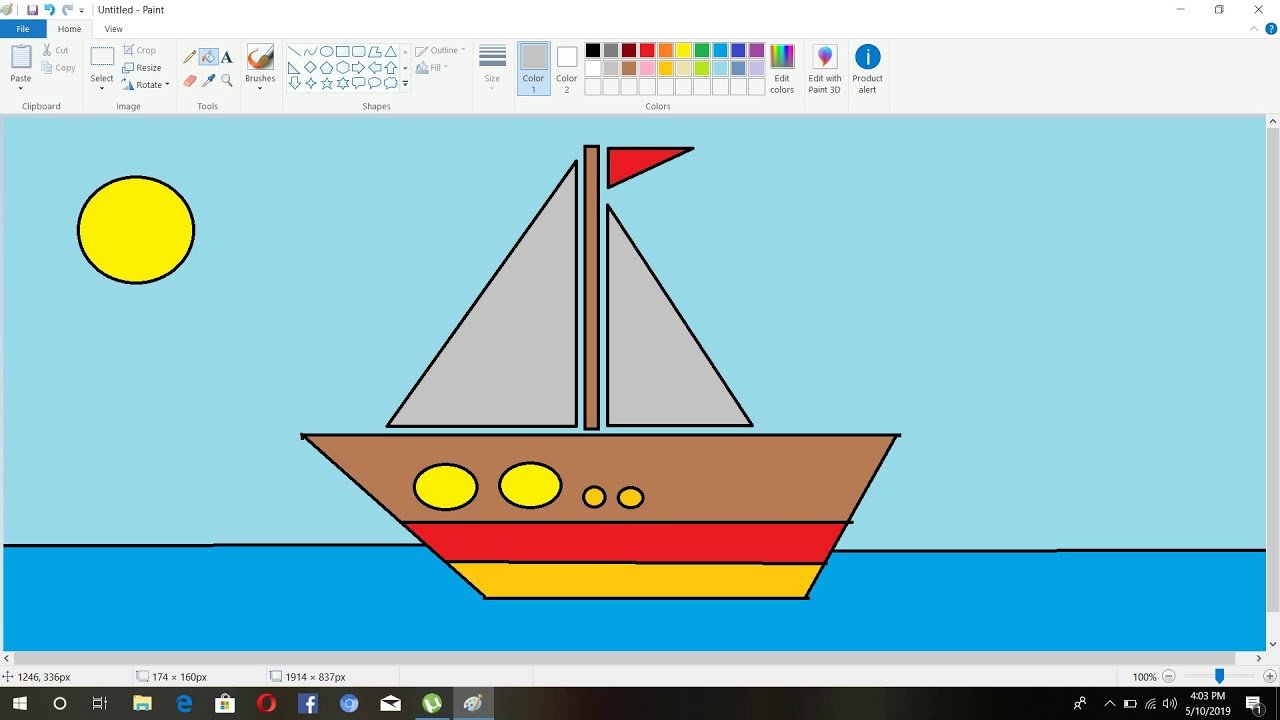Open Edit colors dialog

pyautogui.click(x=782, y=68)
